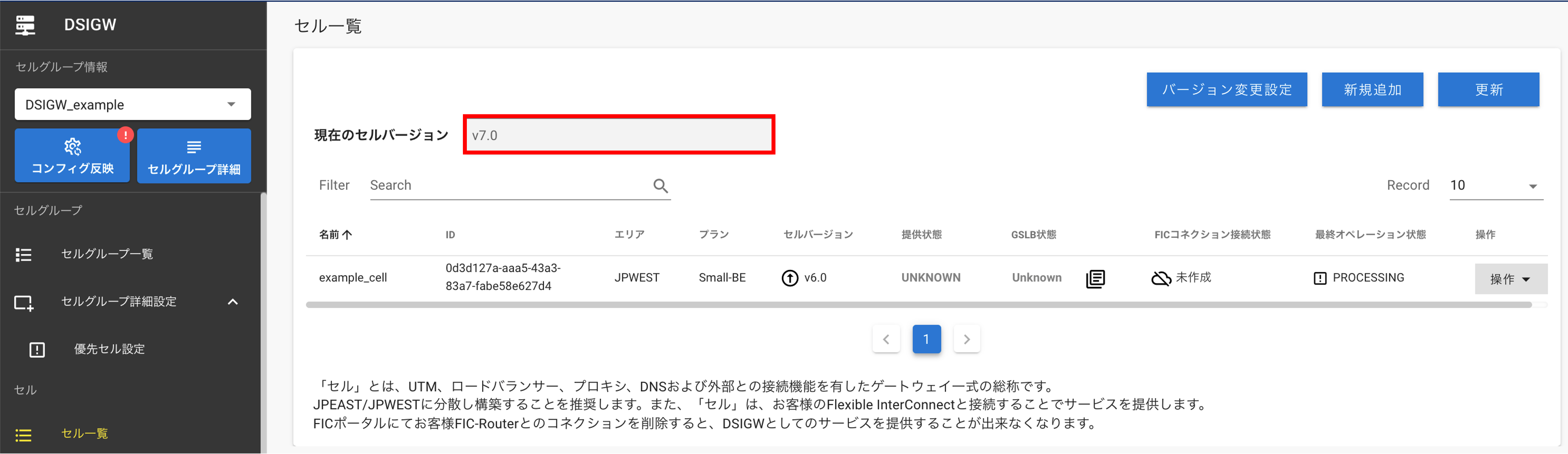Open the Record count dropdown showing 10
This screenshot has width=1568, height=454.
coord(1496,186)
